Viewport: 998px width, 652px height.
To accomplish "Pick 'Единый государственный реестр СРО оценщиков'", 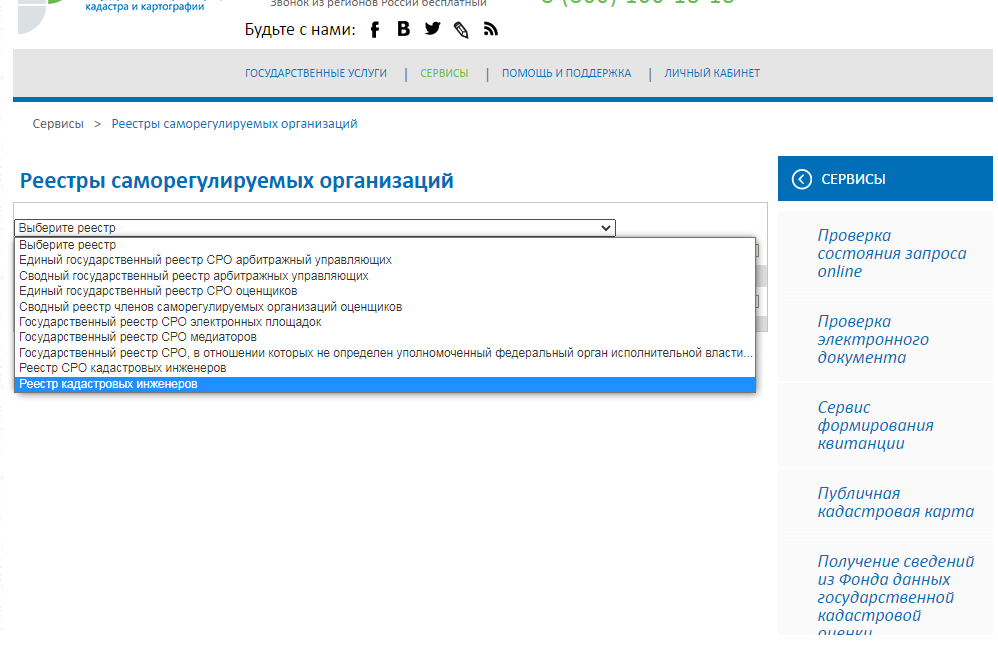I will [x=157, y=291].
